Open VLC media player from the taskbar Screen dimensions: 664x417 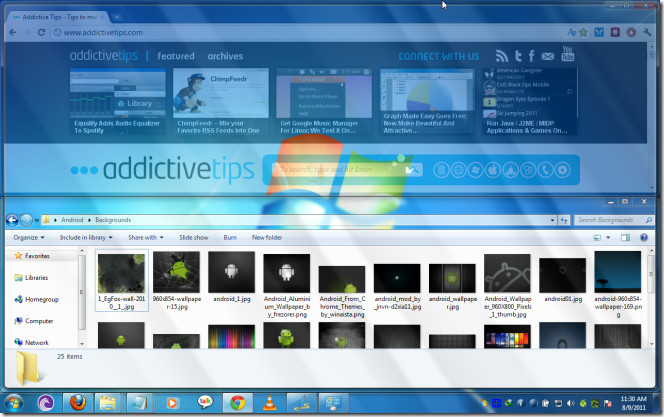pos(269,403)
